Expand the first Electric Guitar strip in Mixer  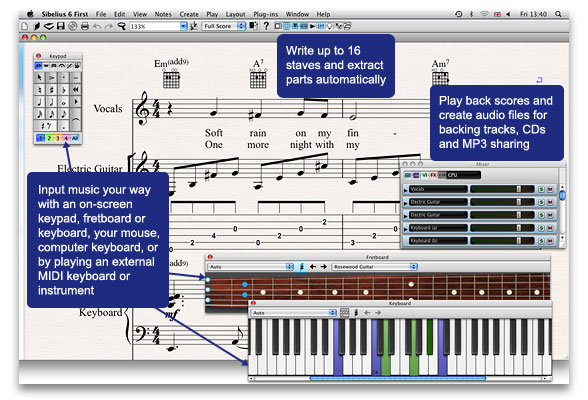coord(405,203)
